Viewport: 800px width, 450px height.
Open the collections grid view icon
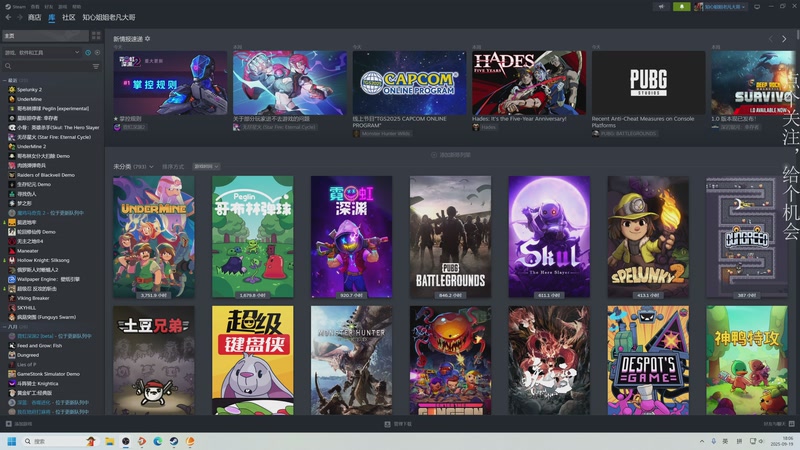coord(96,36)
